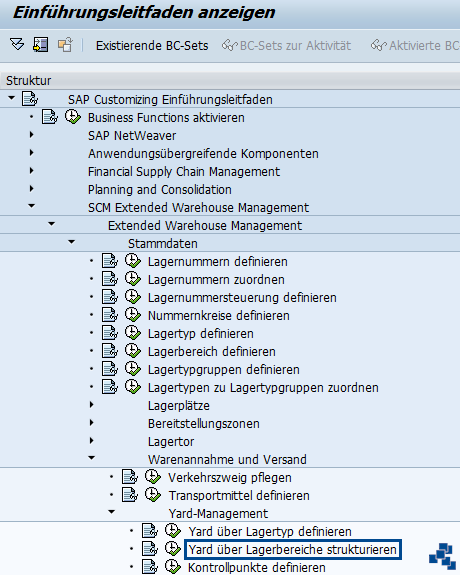Open documentation icon for Lagerbereich definieren
The image size is (460, 575).
tap(110, 351)
